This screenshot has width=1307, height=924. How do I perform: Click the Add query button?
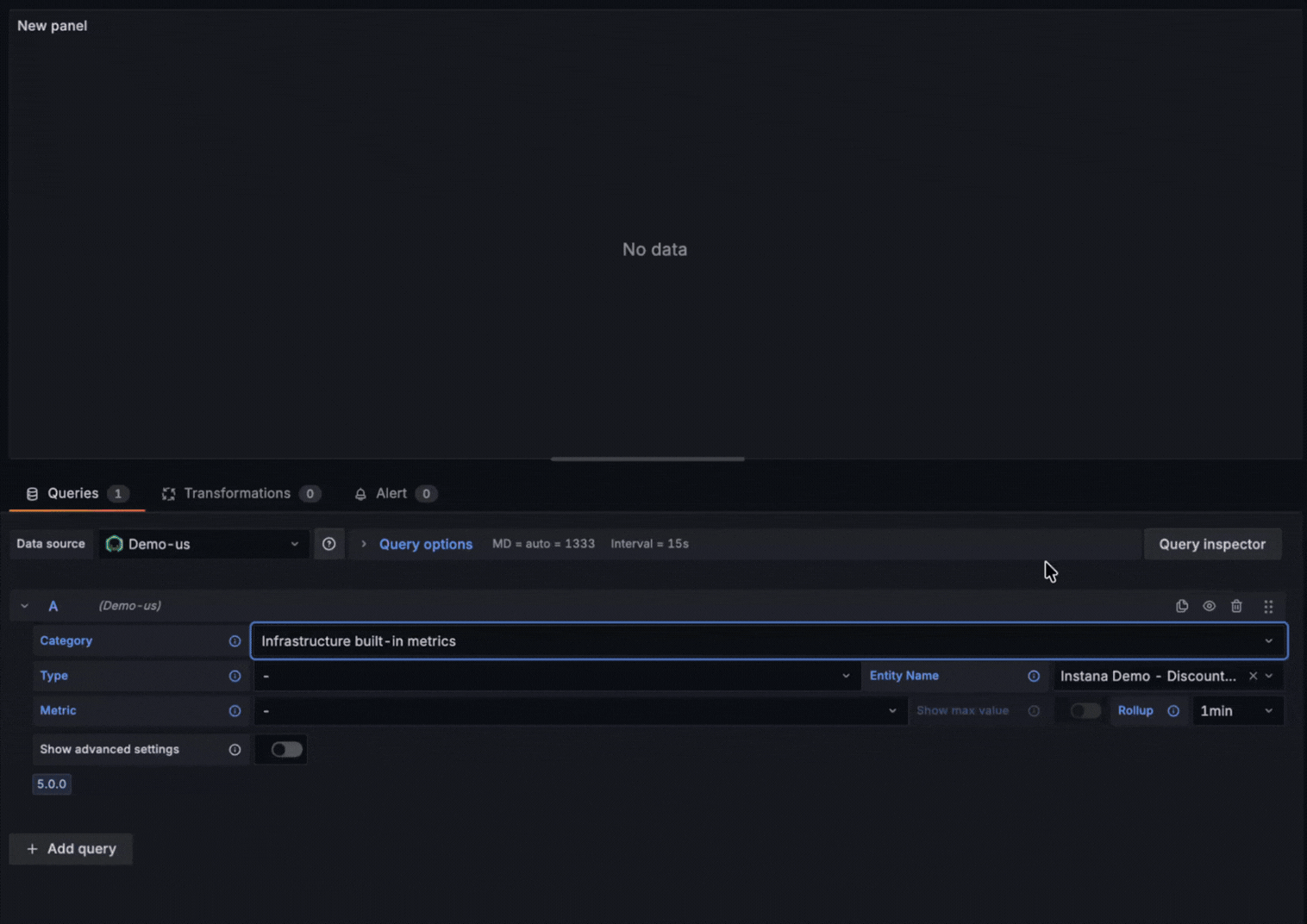pyautogui.click(x=71, y=849)
